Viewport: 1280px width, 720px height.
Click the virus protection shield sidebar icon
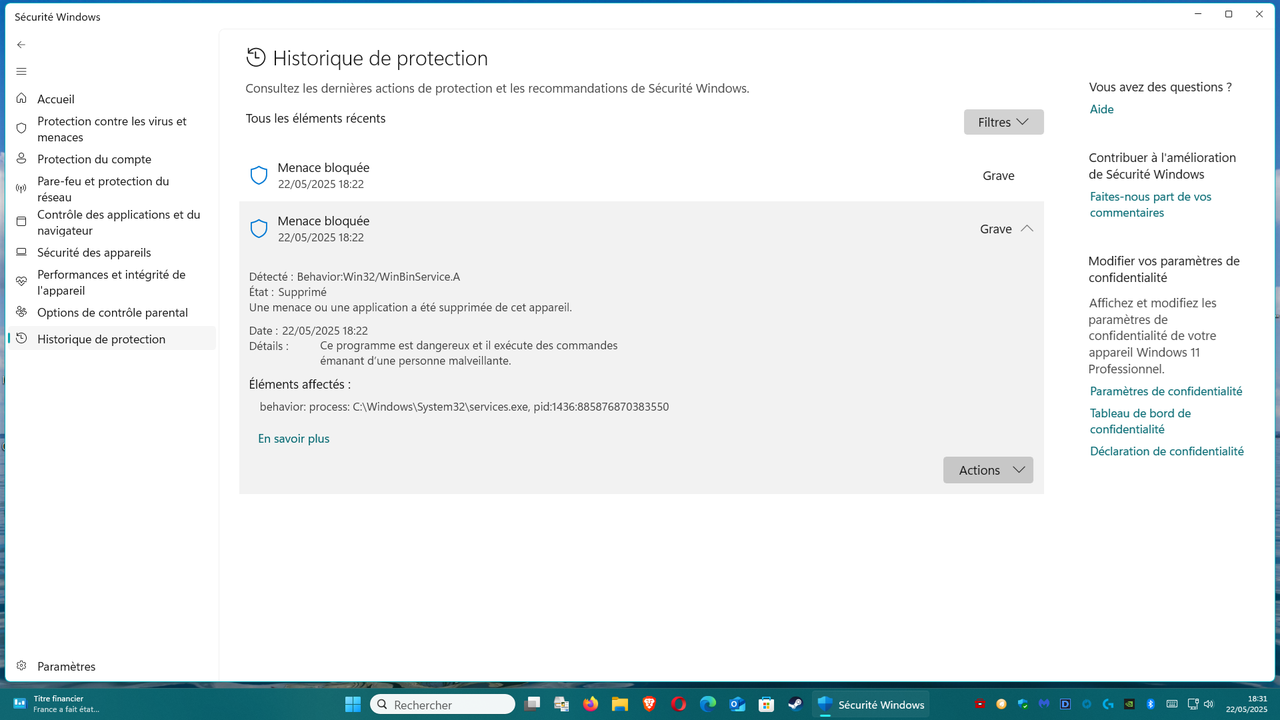[x=21, y=129]
